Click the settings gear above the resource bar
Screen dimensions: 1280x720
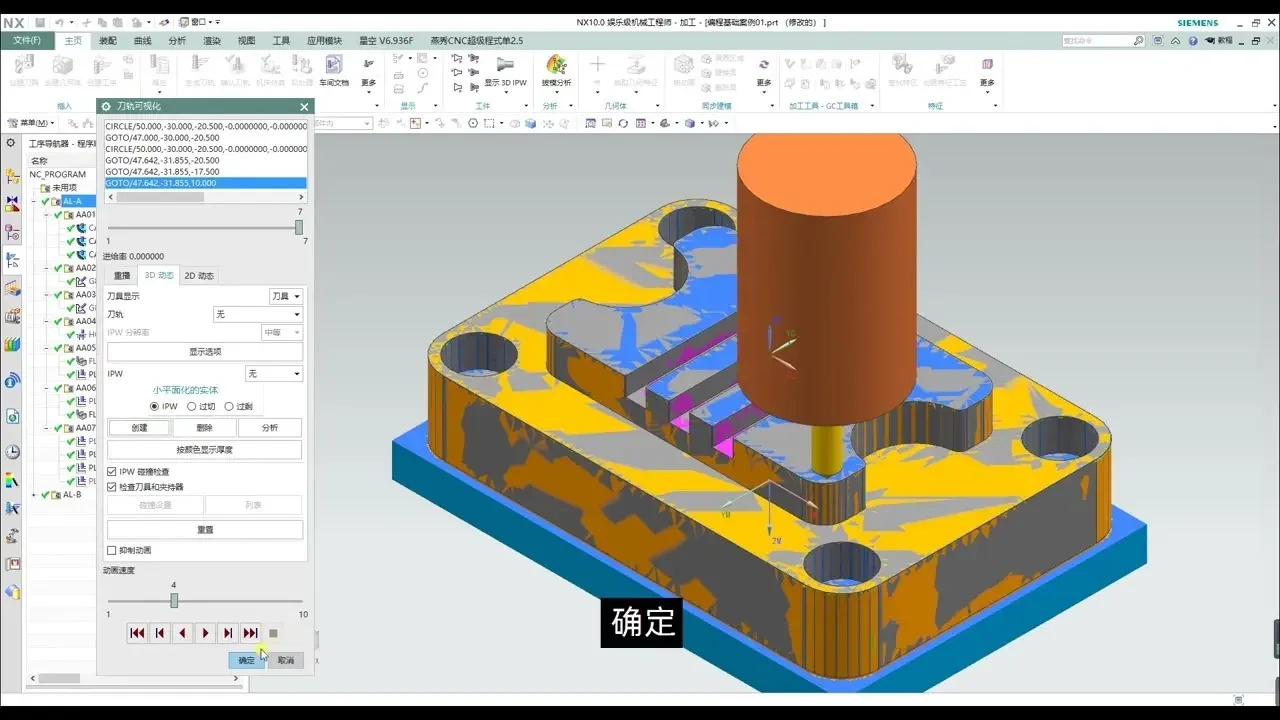pos(11,143)
